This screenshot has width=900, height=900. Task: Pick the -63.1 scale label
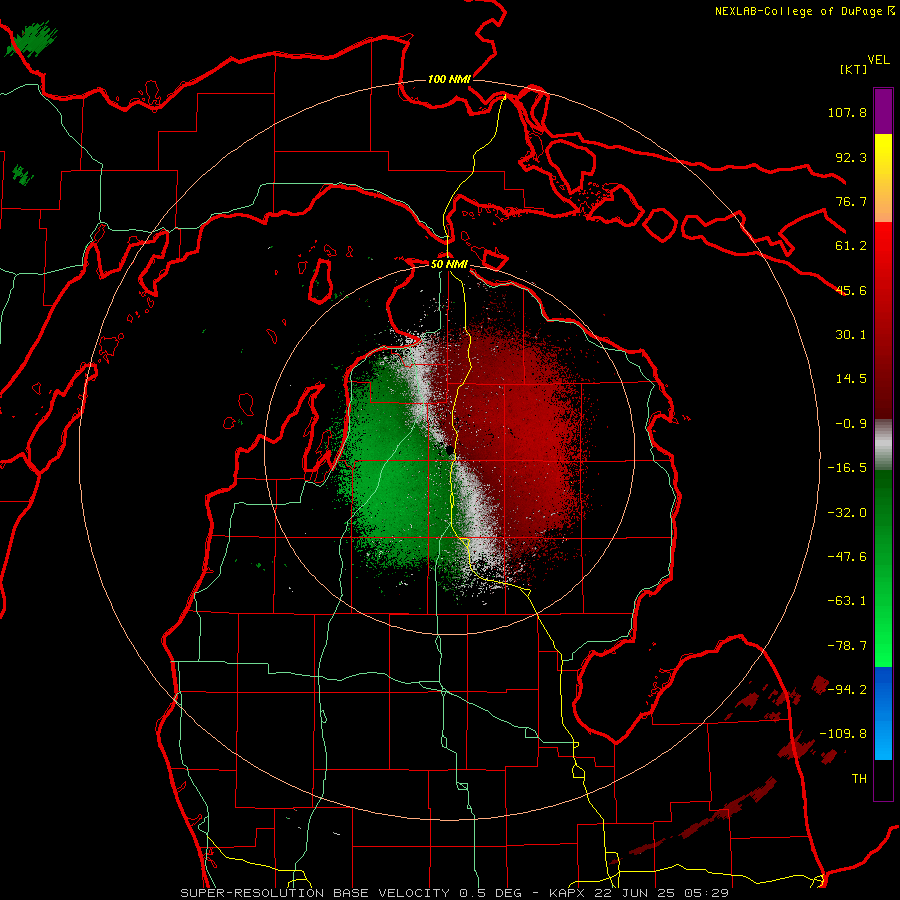point(847,601)
